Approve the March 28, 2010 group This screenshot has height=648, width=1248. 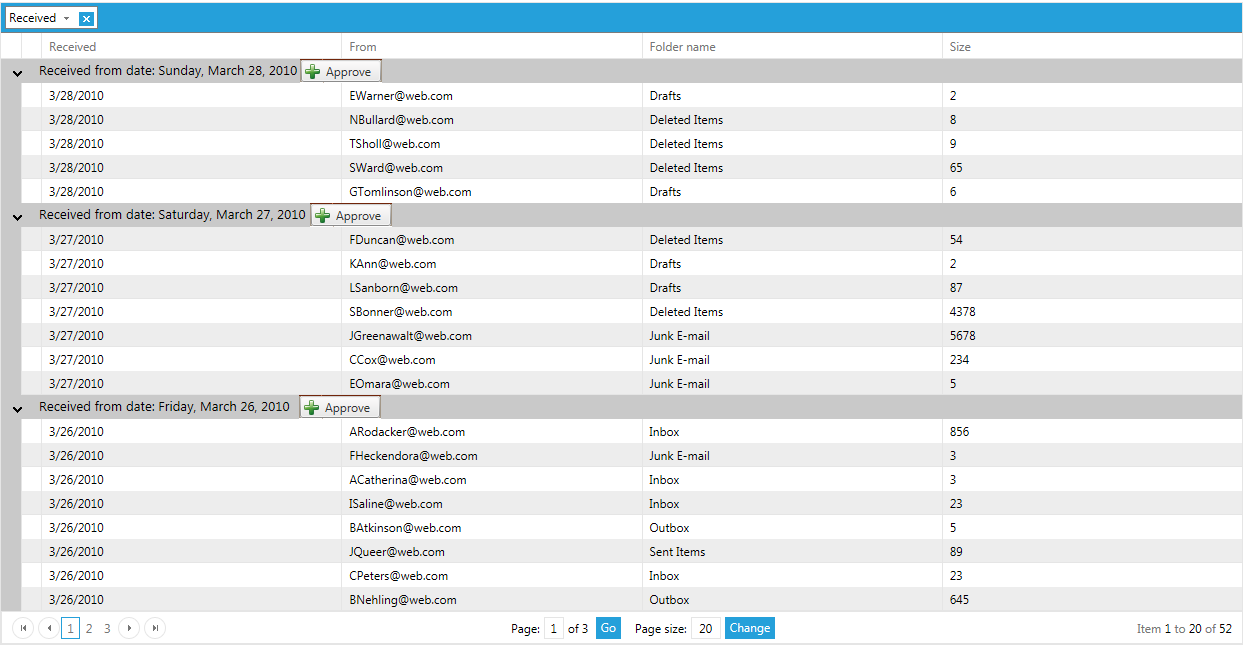341,71
